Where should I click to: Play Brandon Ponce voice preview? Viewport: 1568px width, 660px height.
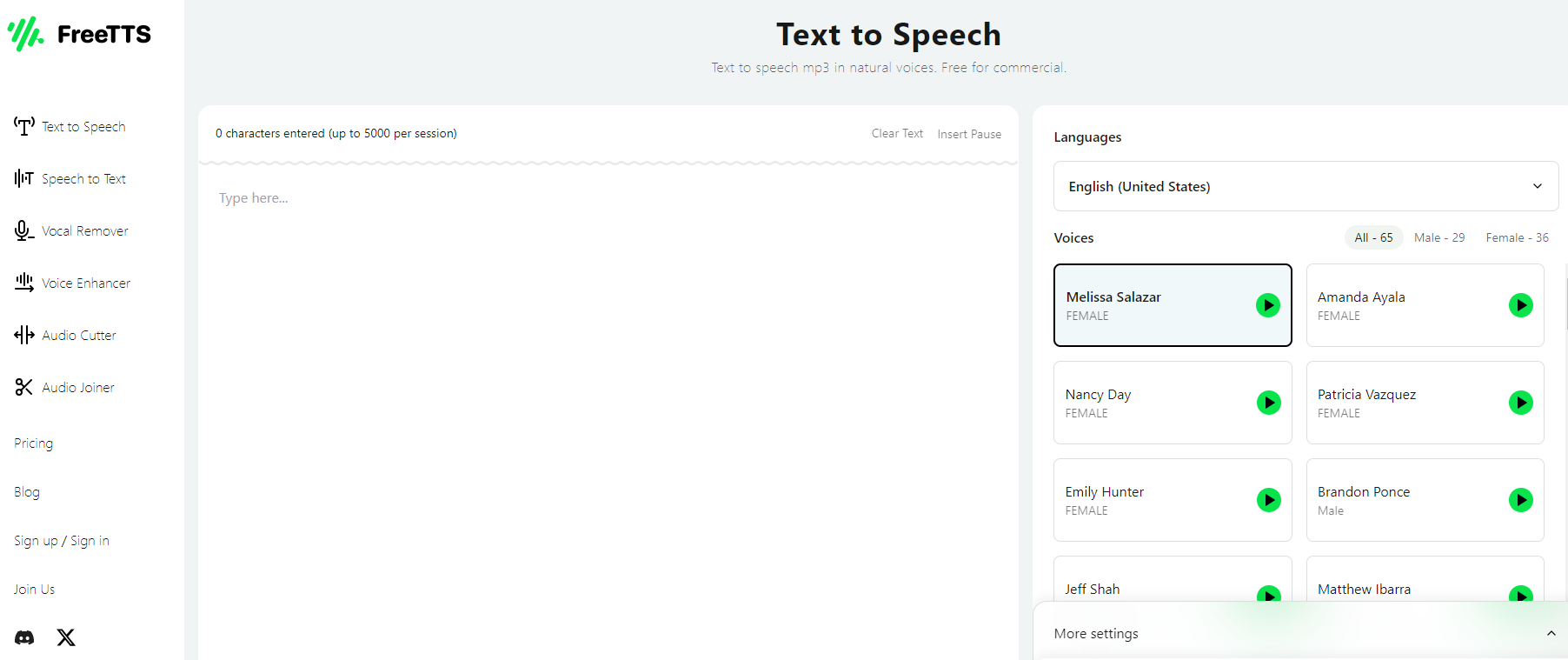1520,500
